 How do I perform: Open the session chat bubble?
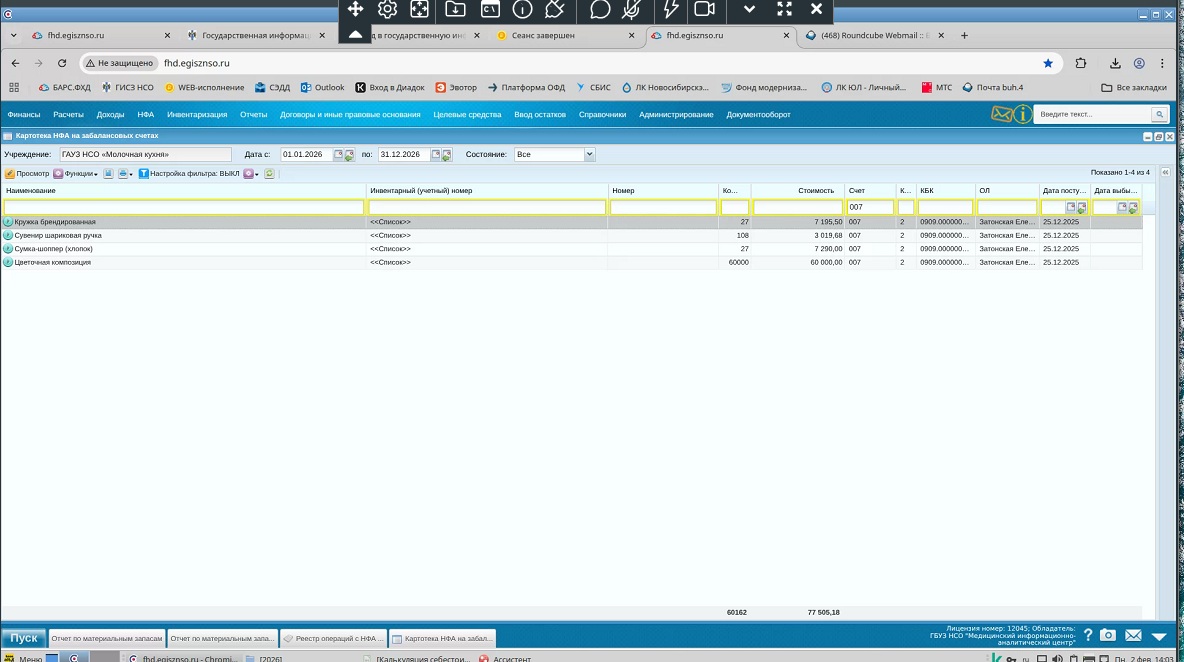tap(600, 9)
